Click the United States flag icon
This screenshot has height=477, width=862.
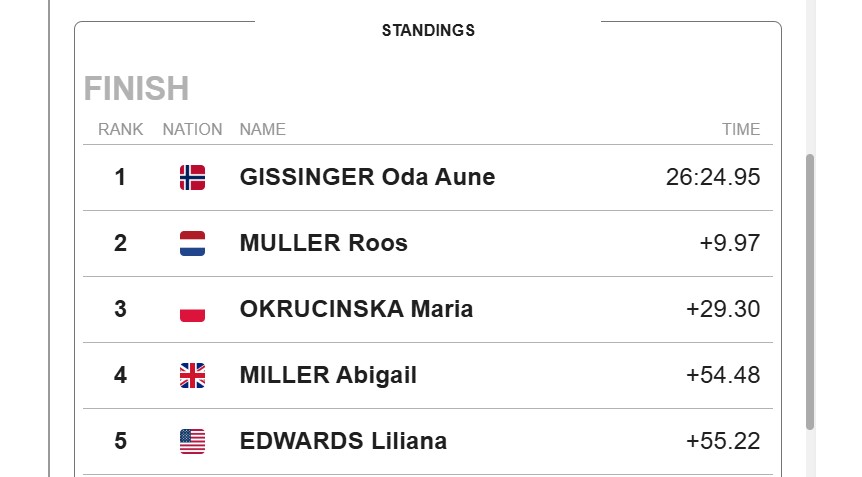pyautogui.click(x=192, y=441)
